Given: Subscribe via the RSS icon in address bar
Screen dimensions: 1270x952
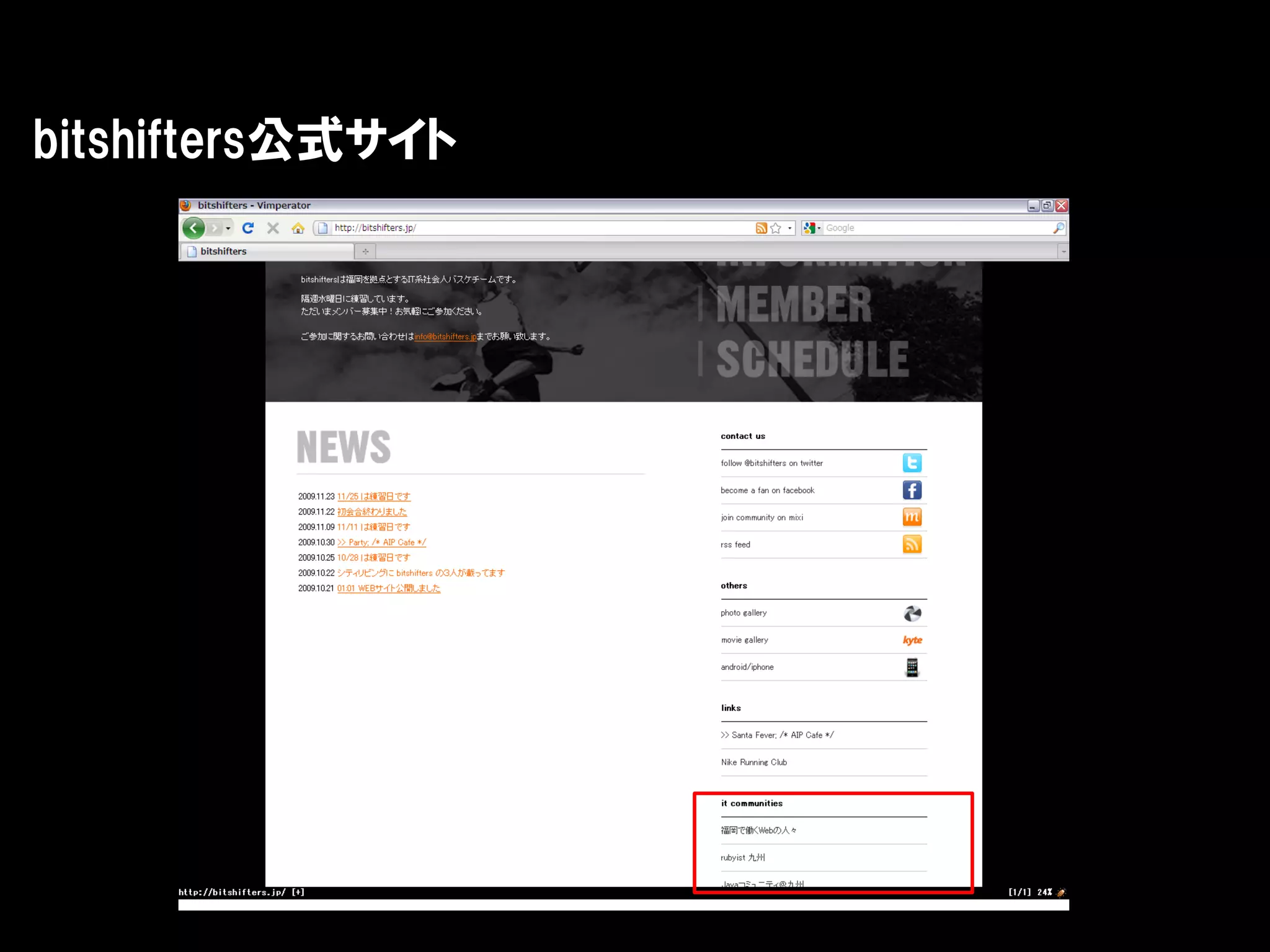Looking at the screenshot, I should [x=761, y=228].
